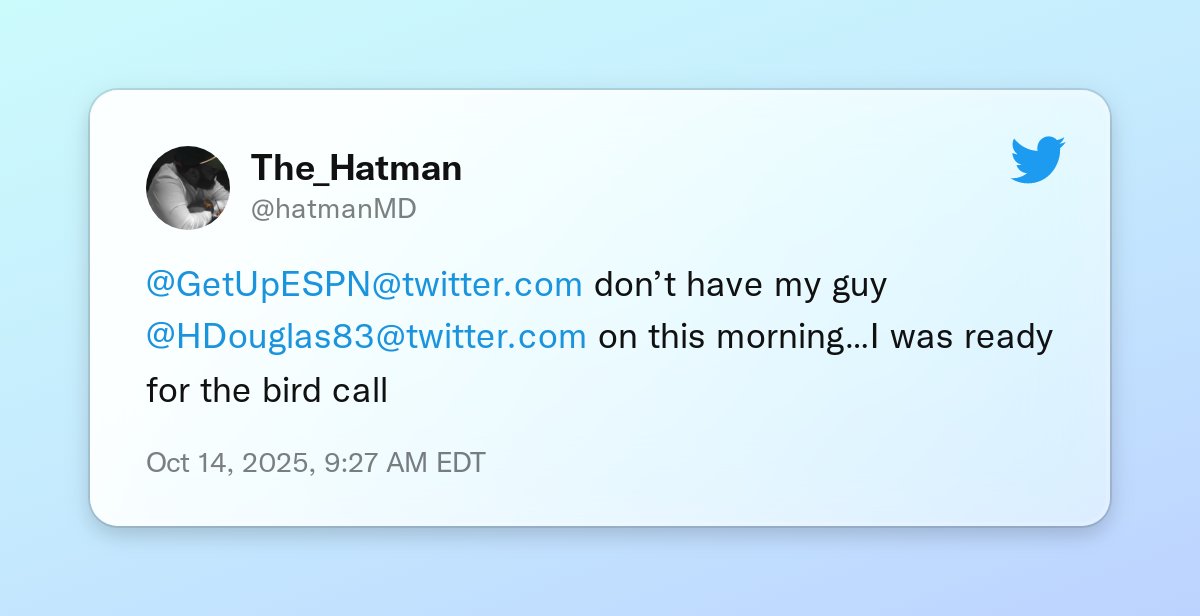The height and width of the screenshot is (616, 1200).
Task: Open the @GetUpESPN@twitter.com mention link
Action: (x=364, y=285)
